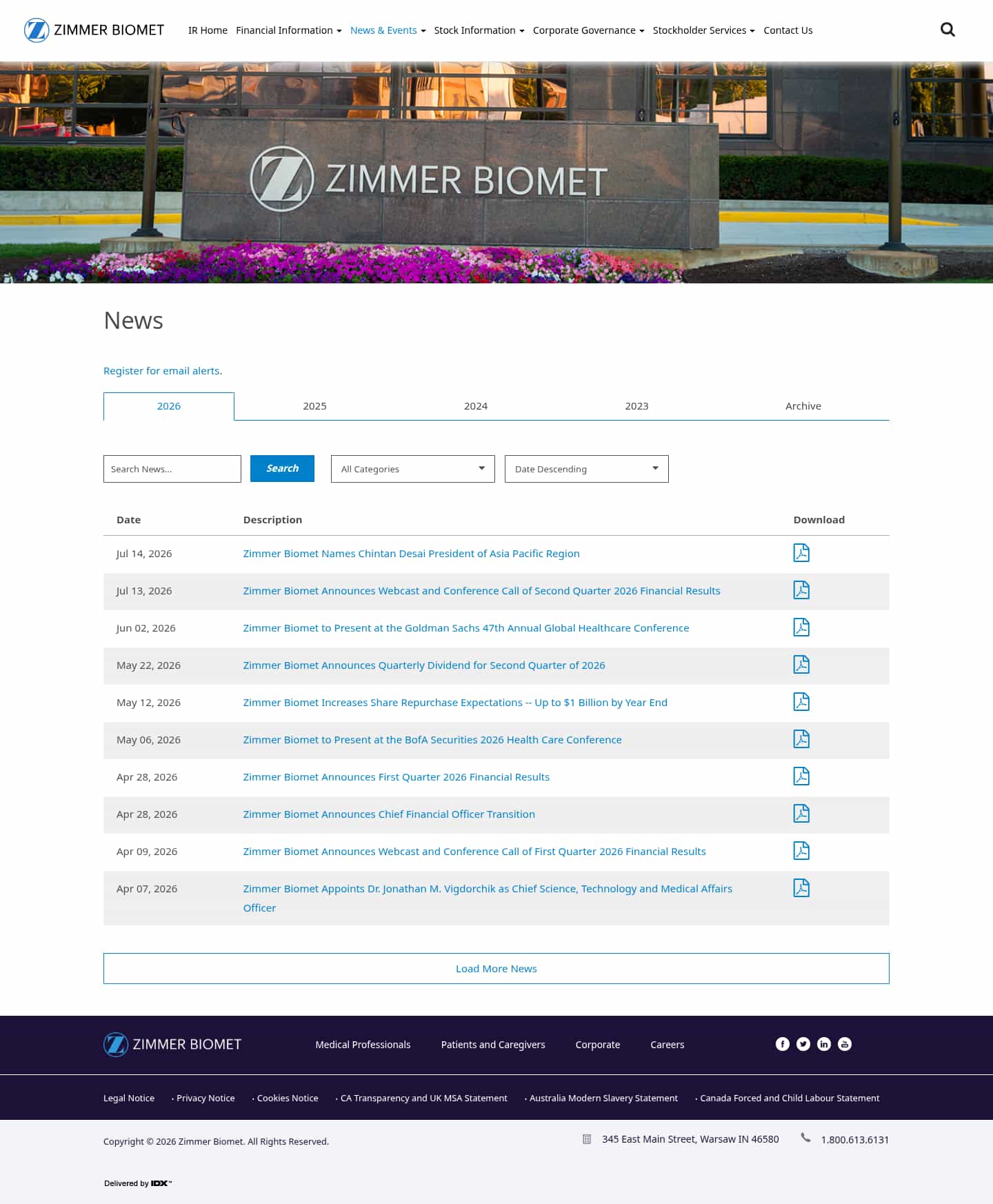Click the Zimmer Biomet header logo

pyautogui.click(x=94, y=30)
